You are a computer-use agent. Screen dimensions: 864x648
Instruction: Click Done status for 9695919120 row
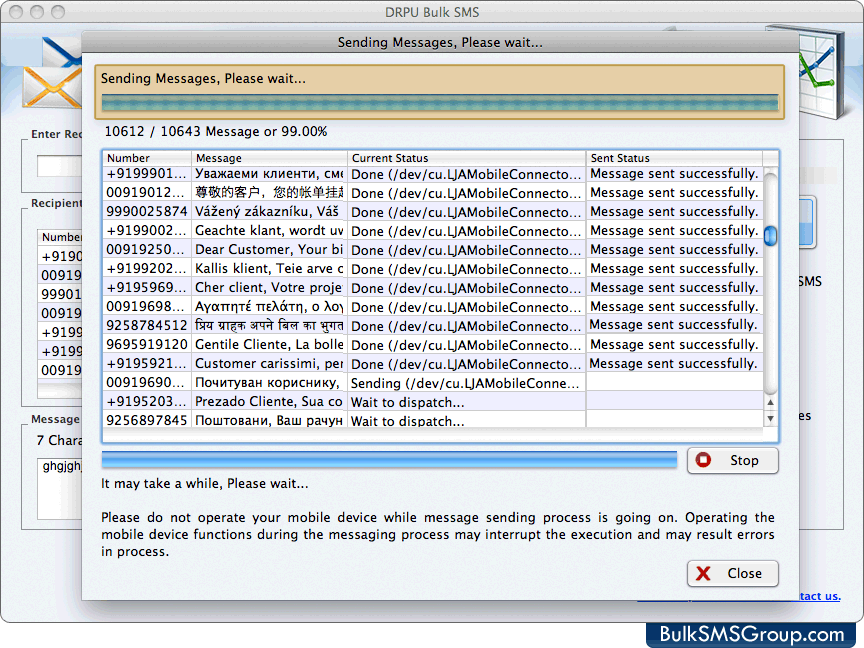pyautogui.click(x=466, y=345)
